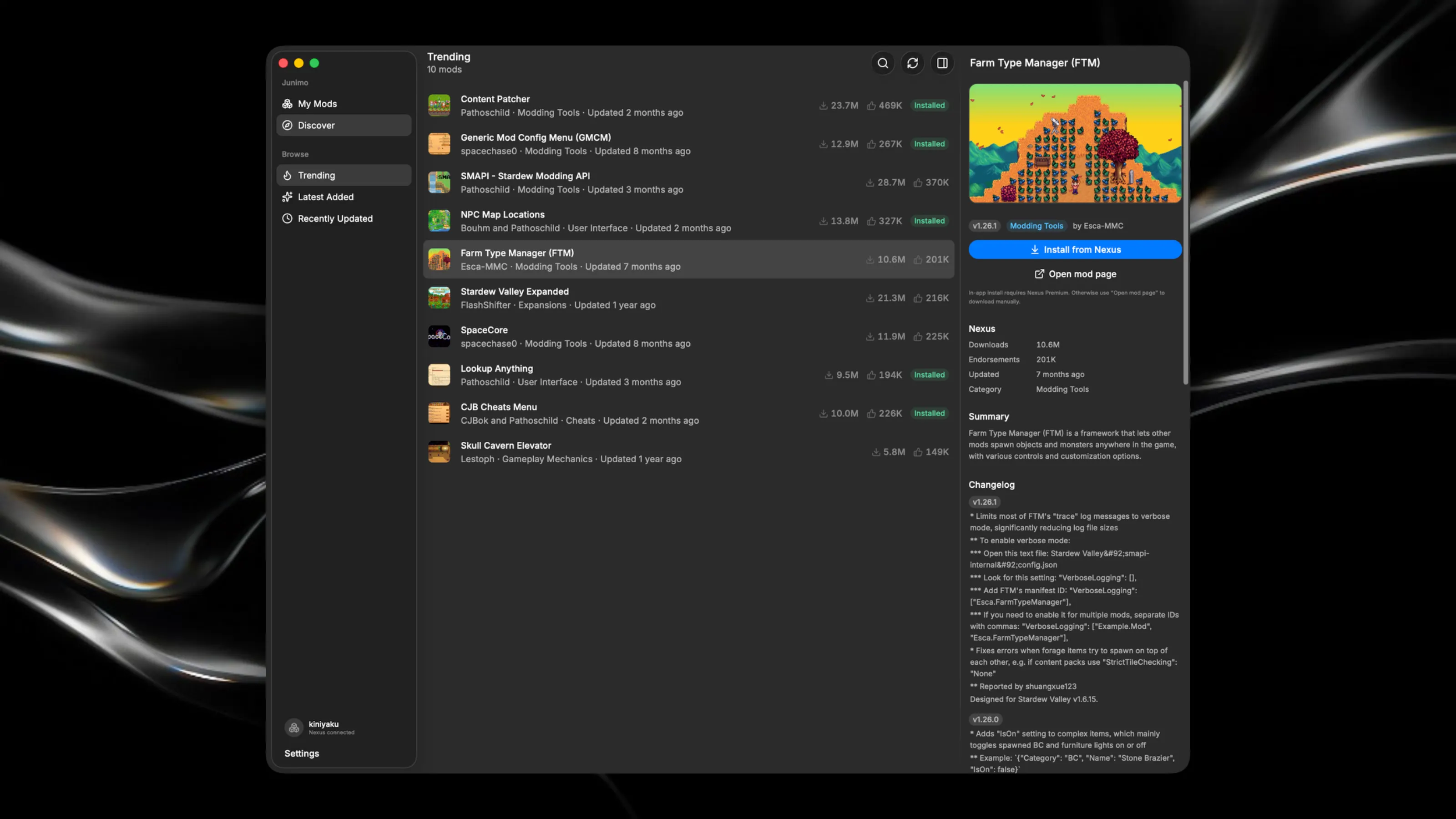Click the SMAPI mod icon
This screenshot has height=819, width=1456.
(x=439, y=182)
